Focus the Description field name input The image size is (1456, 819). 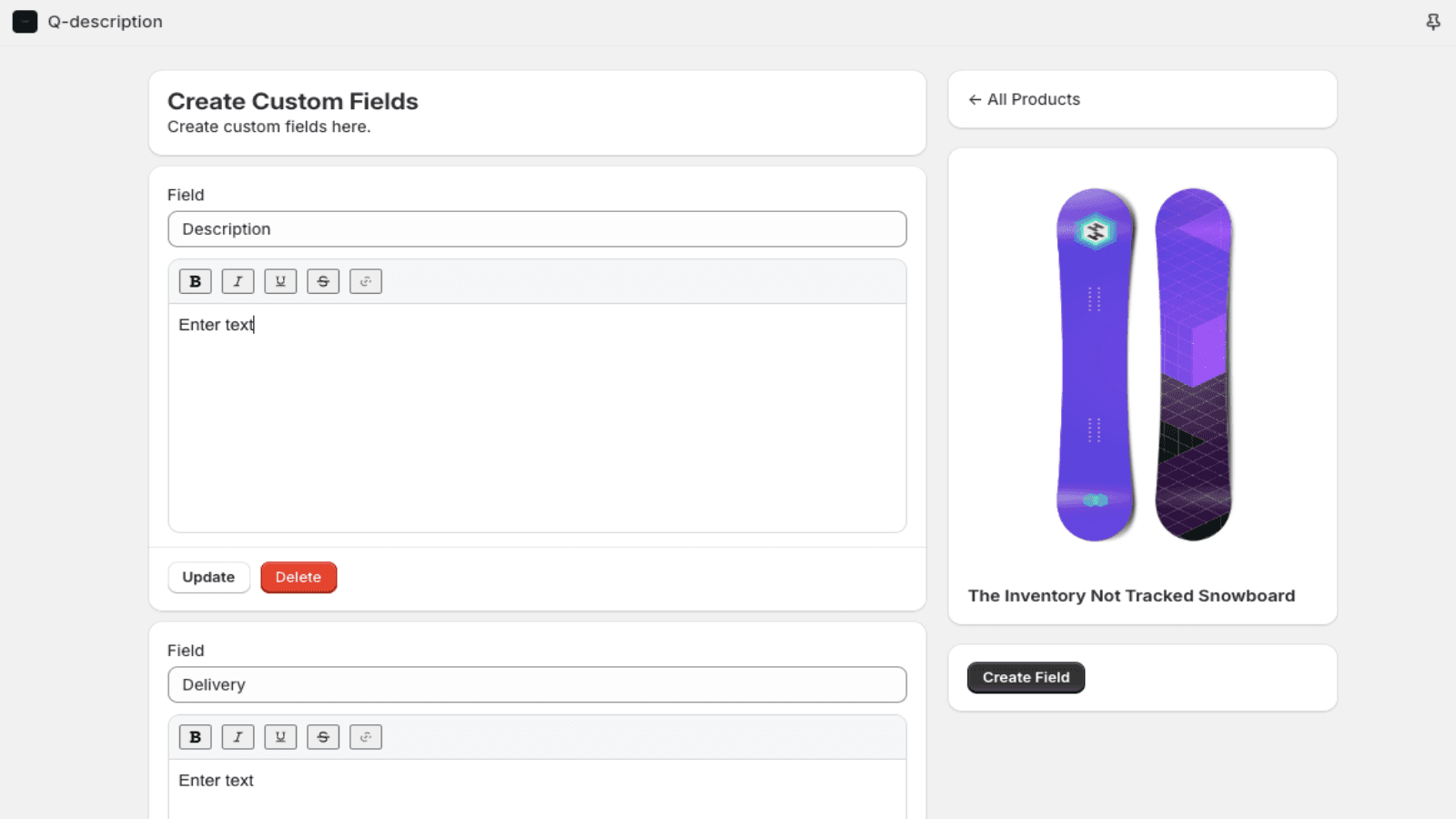pyautogui.click(x=537, y=229)
